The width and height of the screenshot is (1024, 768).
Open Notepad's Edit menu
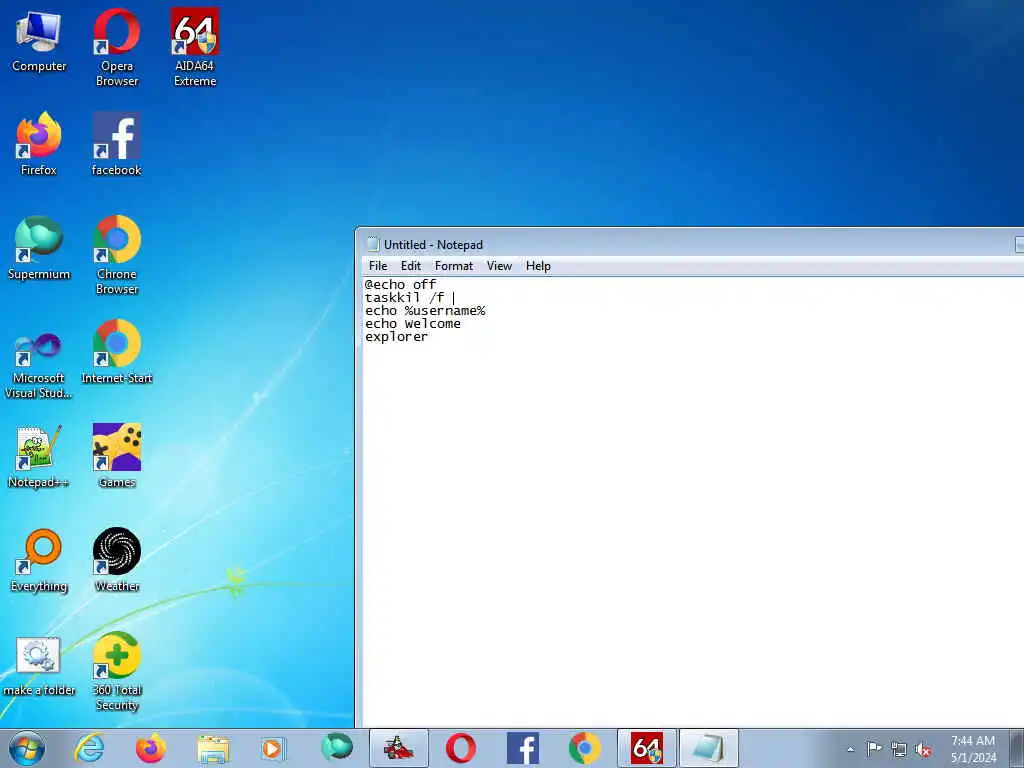point(411,266)
